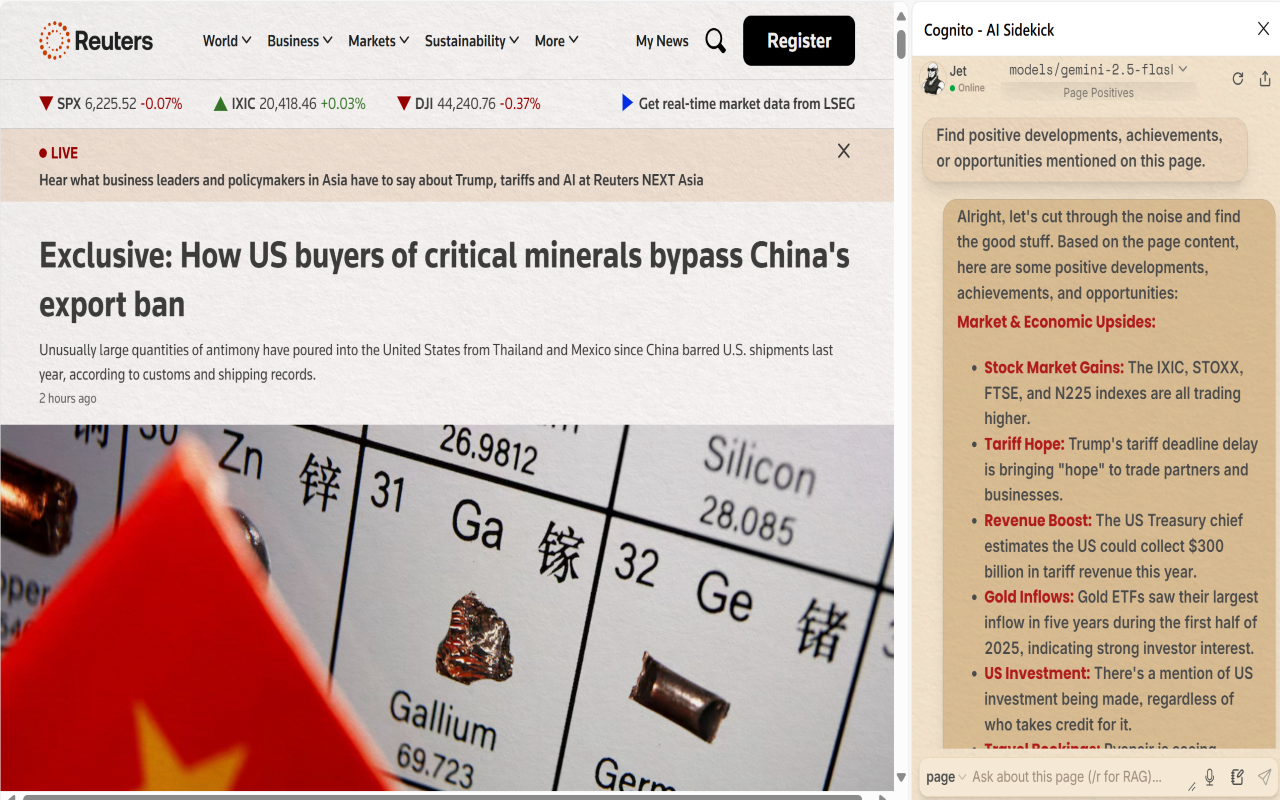Screen dimensions: 1280x800
Task: Open the SPX 6,225.52 ticker
Action: 111,103
